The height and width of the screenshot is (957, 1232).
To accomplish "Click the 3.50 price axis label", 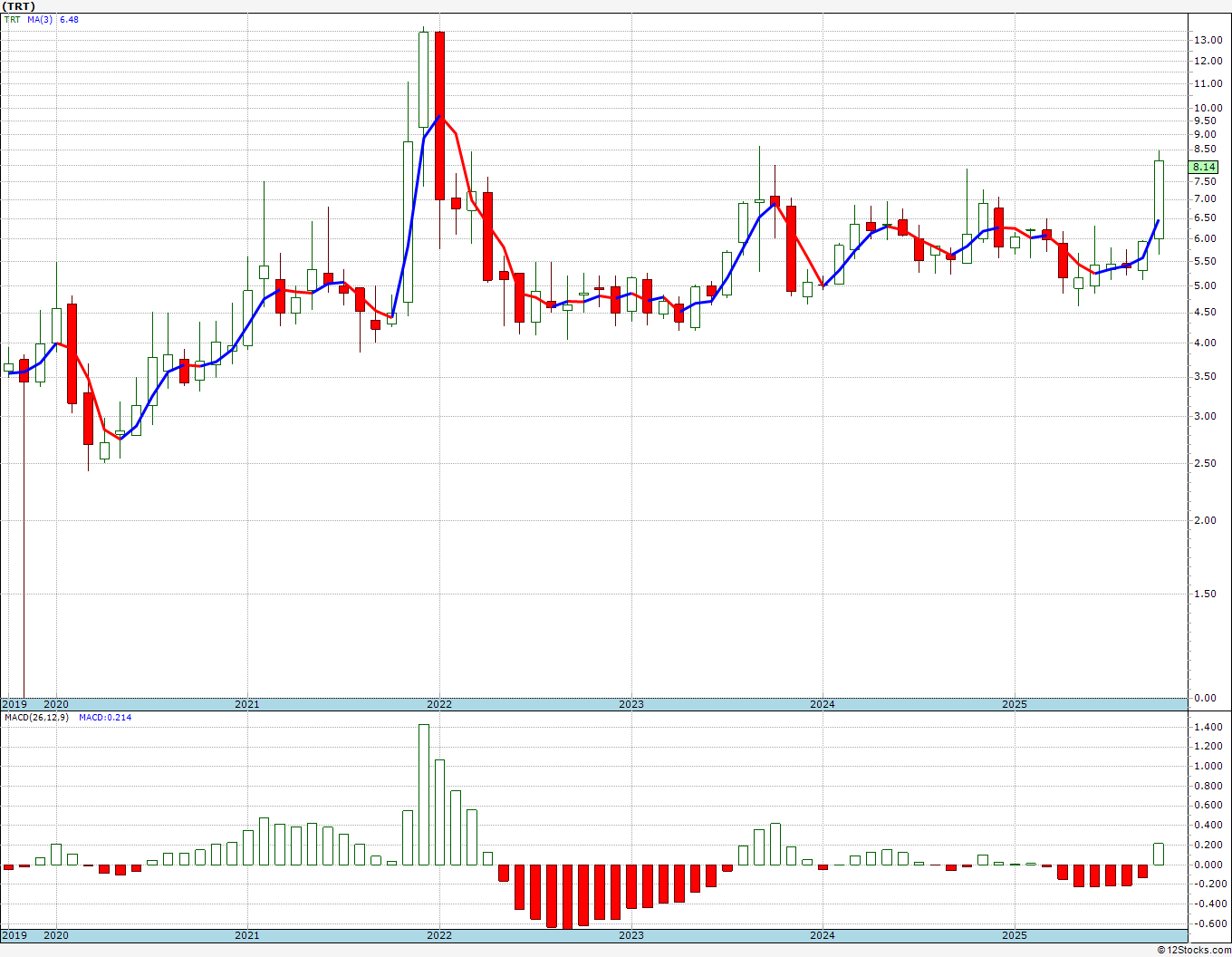I will [x=1205, y=376].
